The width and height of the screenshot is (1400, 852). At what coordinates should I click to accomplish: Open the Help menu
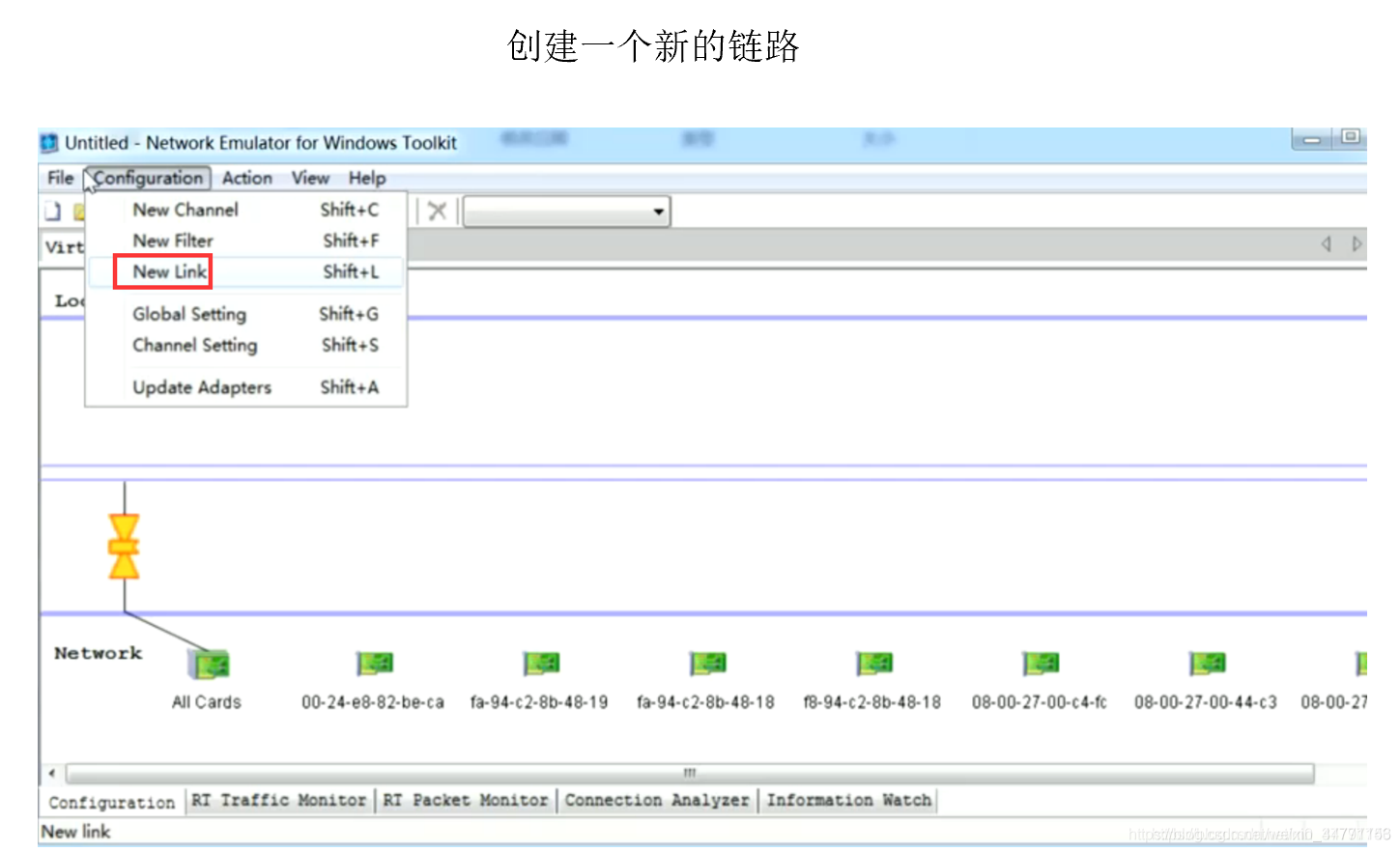tap(367, 178)
